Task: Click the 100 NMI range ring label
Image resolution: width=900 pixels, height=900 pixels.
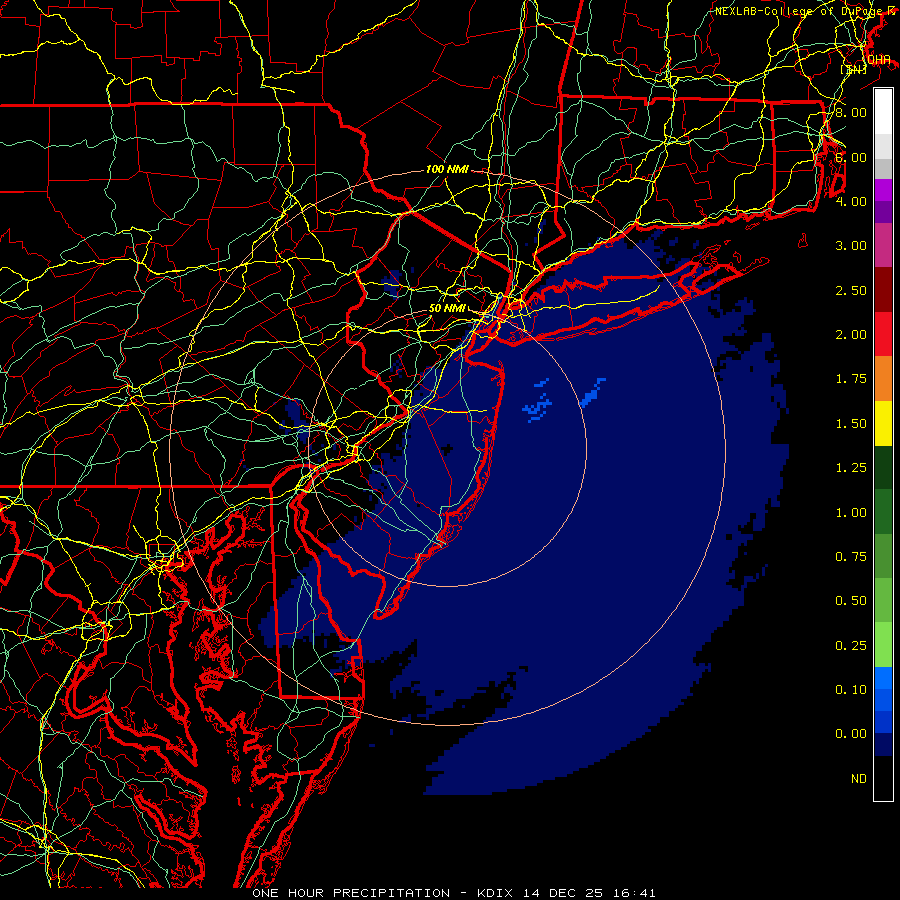Action: (x=447, y=169)
